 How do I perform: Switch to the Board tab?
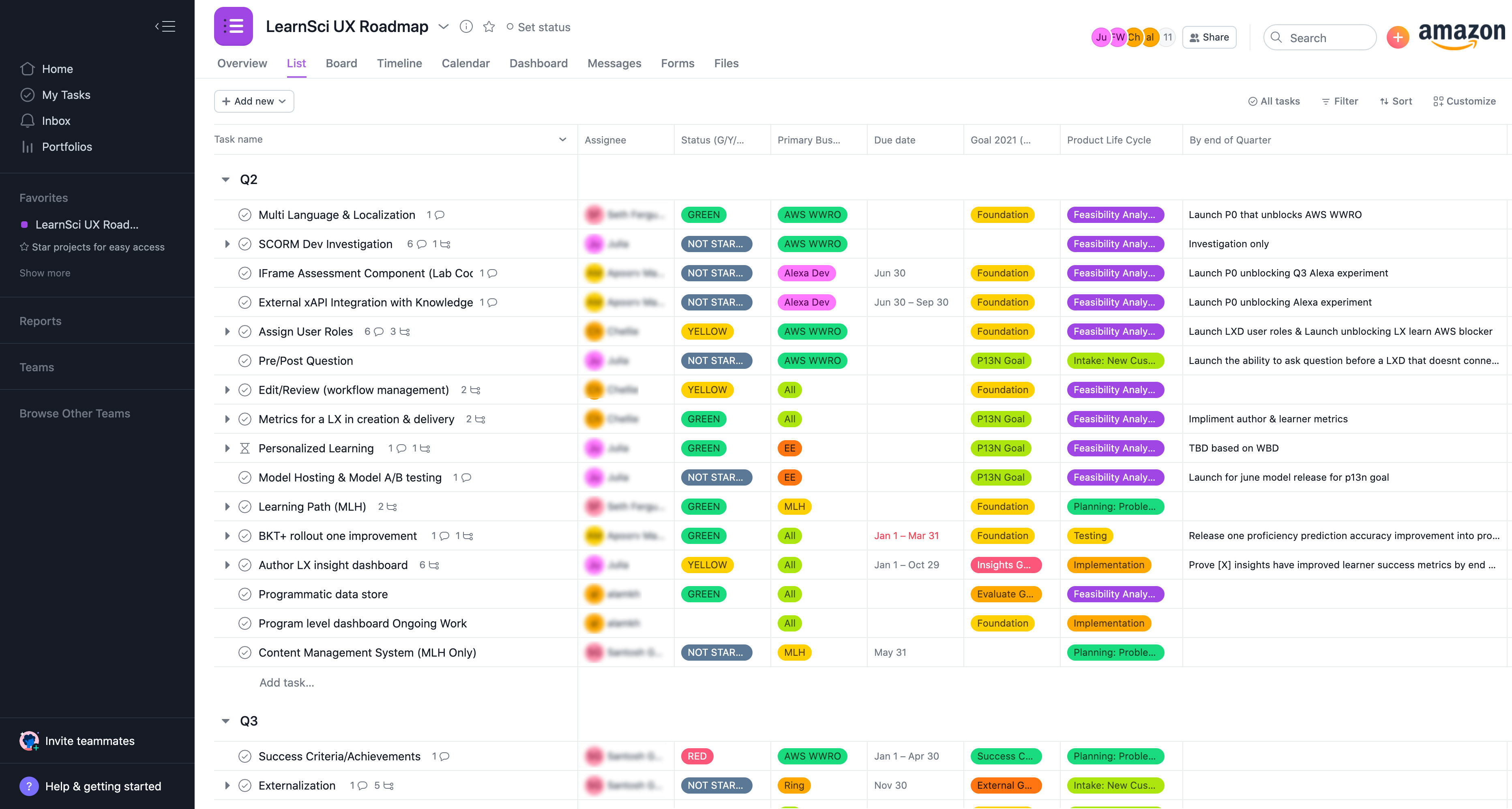coord(341,63)
